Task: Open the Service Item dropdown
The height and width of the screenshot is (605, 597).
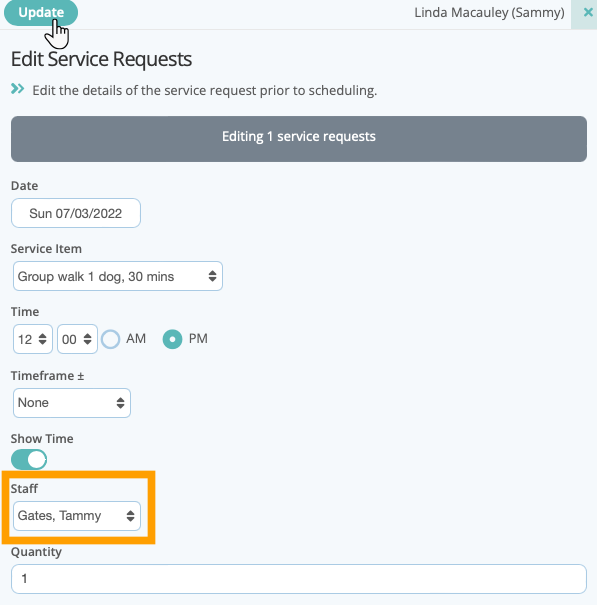Action: (118, 276)
